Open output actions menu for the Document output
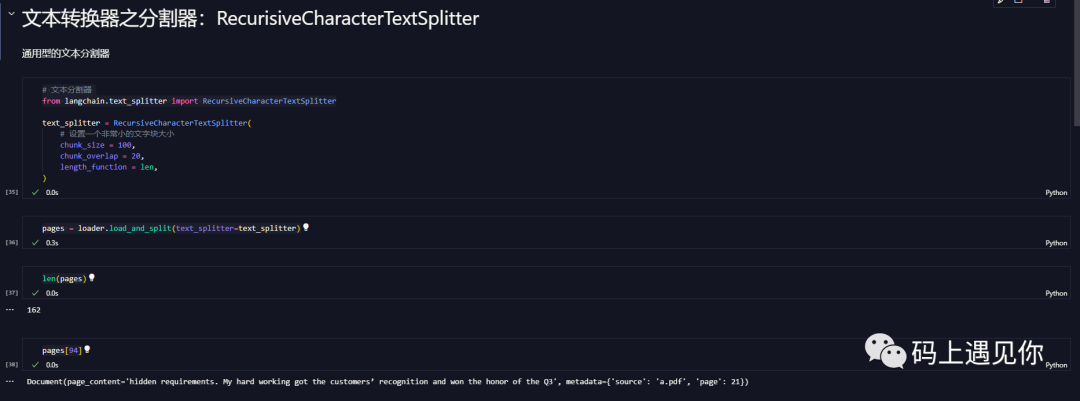 pos(10,382)
